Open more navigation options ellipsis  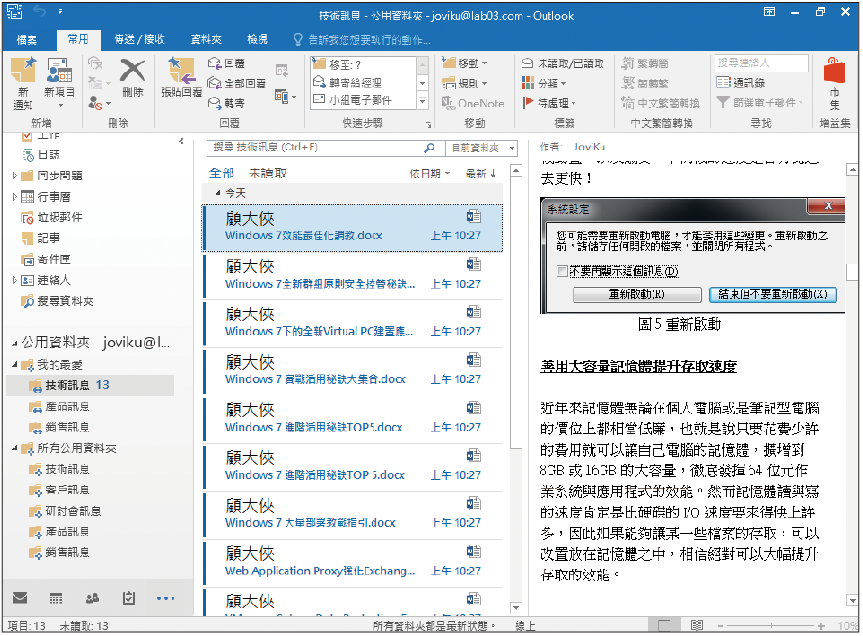[165, 598]
